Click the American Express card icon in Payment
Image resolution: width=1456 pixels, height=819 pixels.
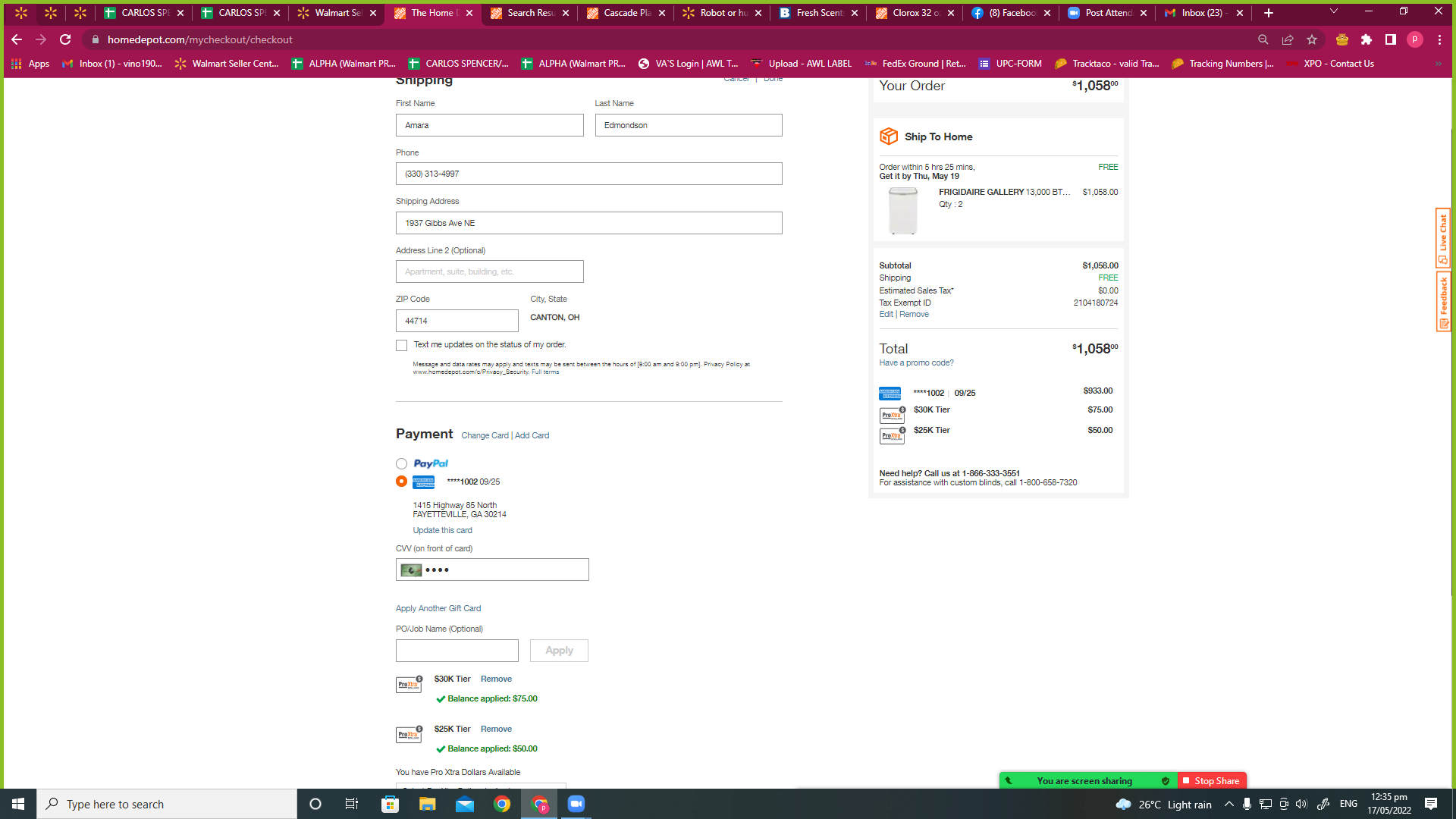pos(423,482)
